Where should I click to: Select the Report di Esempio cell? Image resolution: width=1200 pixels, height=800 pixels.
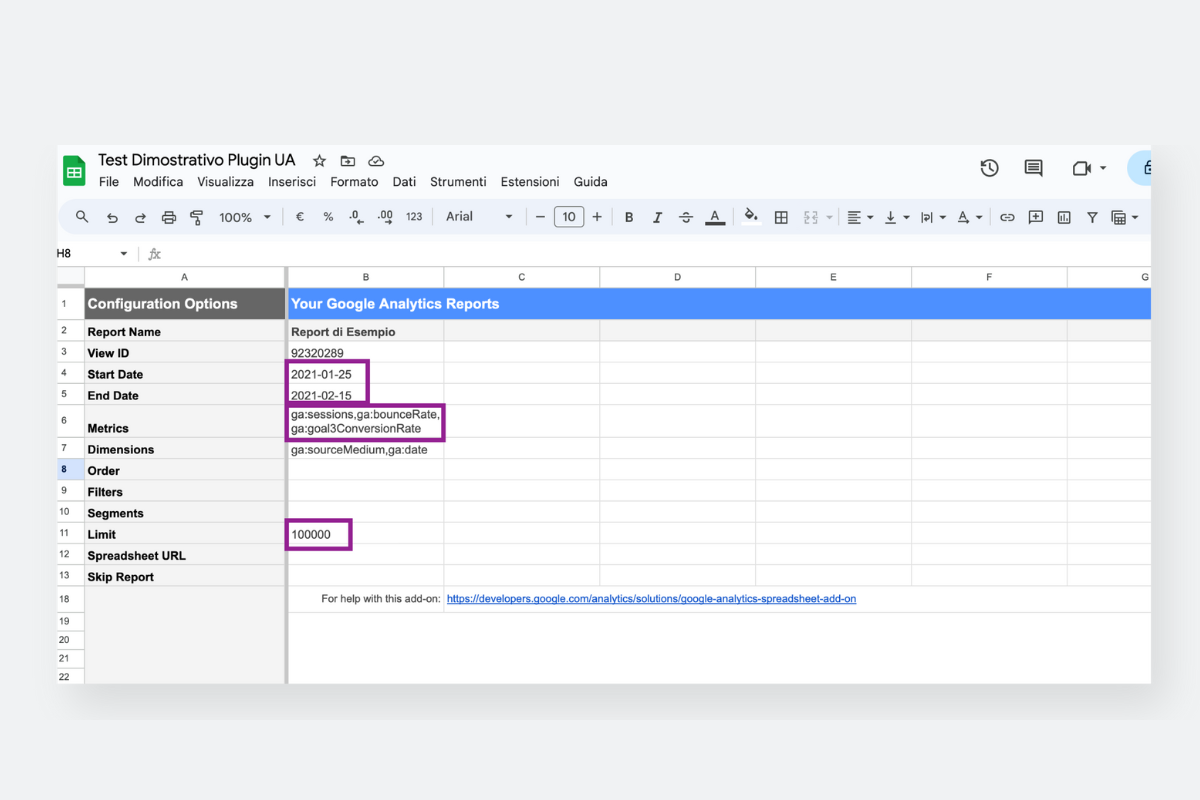[366, 331]
